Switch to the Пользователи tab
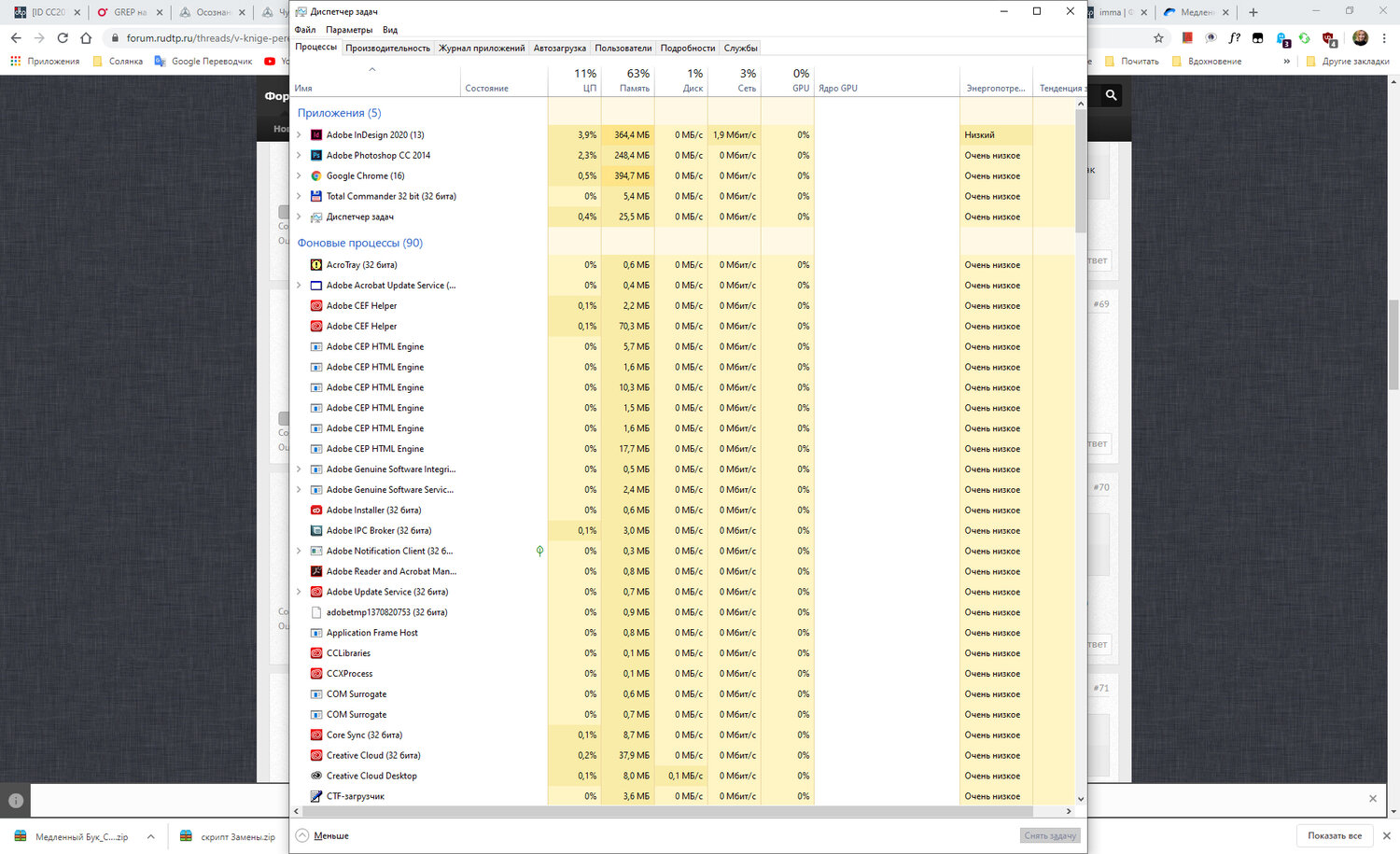Screen dimensions: 1400x854 (x=623, y=49)
